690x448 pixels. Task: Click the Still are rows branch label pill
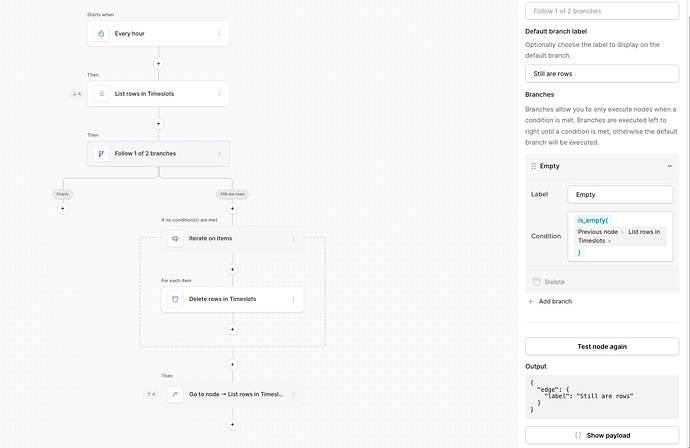click(232, 194)
